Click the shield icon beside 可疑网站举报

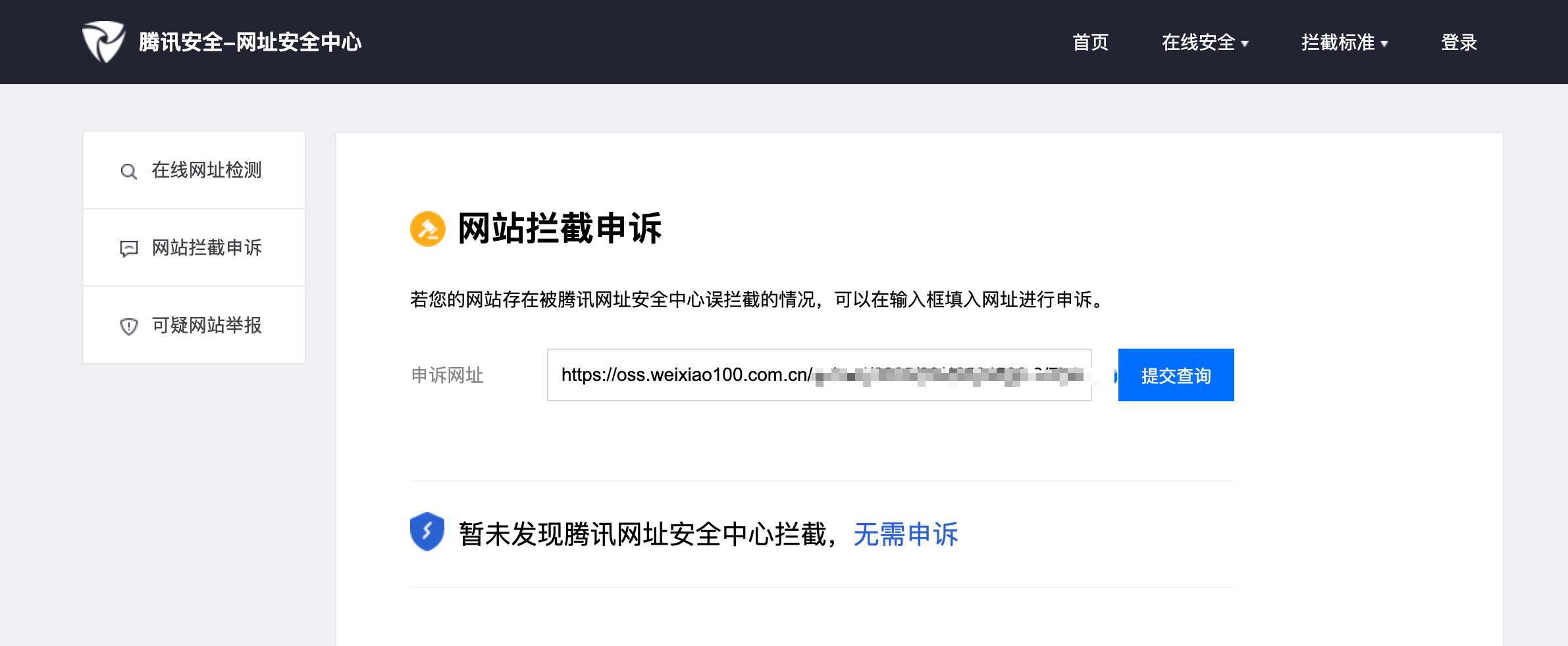click(128, 326)
